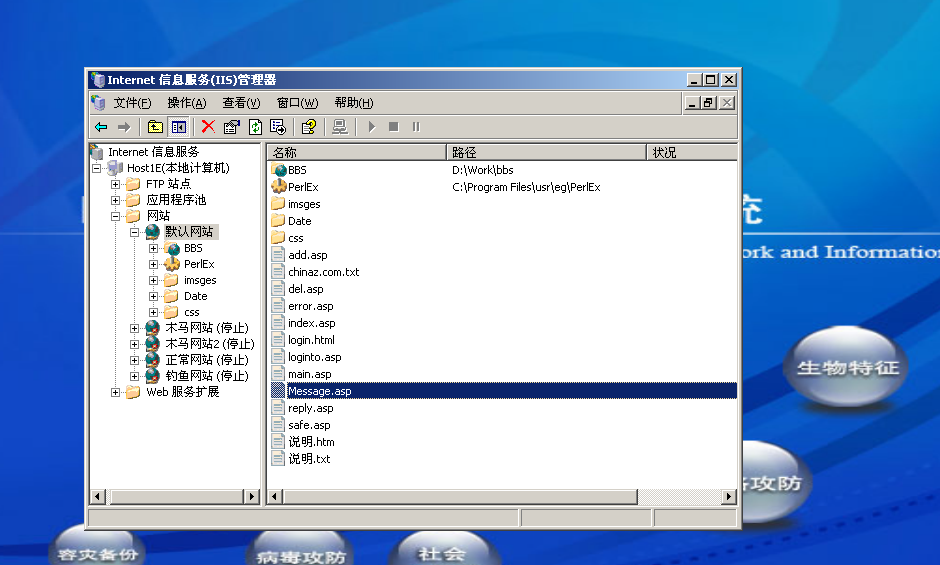Toggle the console tree pane icon
This screenshot has height=565, width=940.
(179, 127)
